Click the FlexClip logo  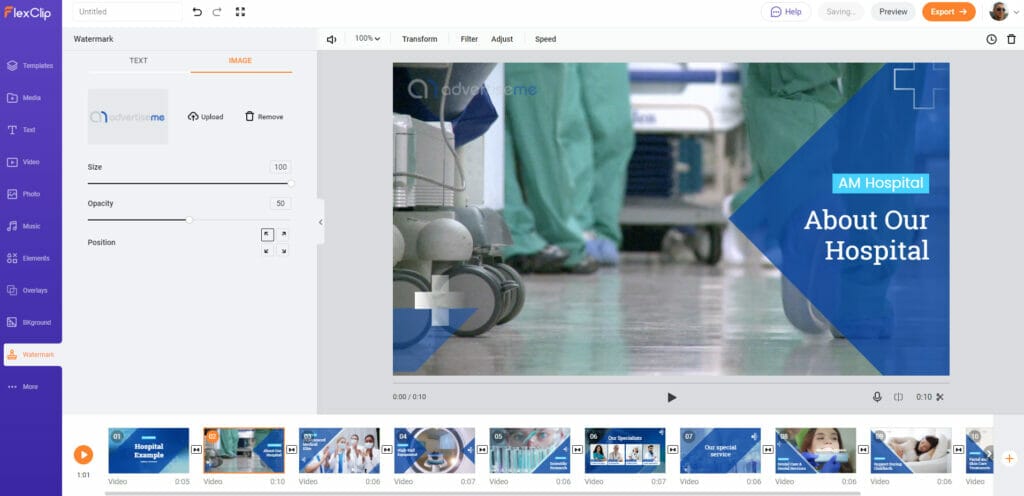pos(27,12)
